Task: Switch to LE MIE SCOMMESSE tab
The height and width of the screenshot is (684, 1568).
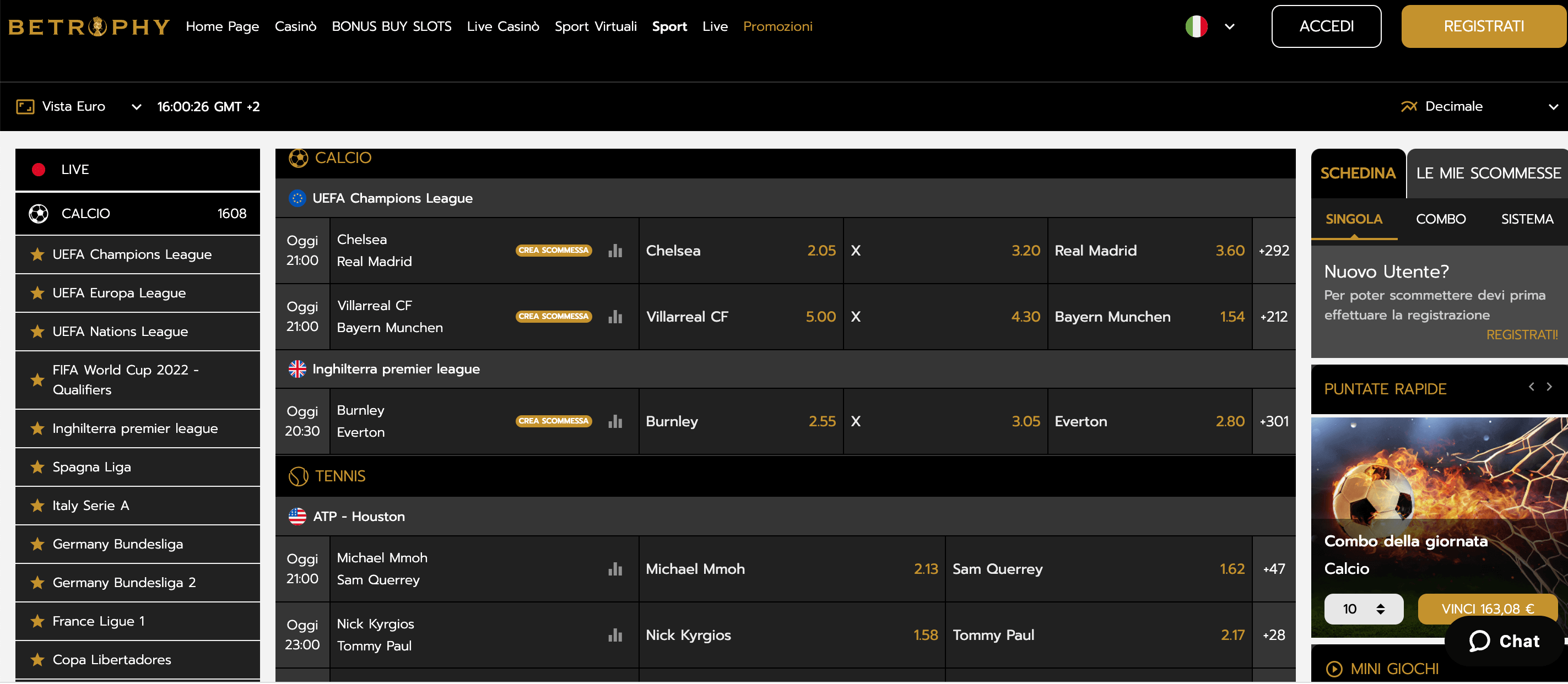Action: (x=1488, y=173)
